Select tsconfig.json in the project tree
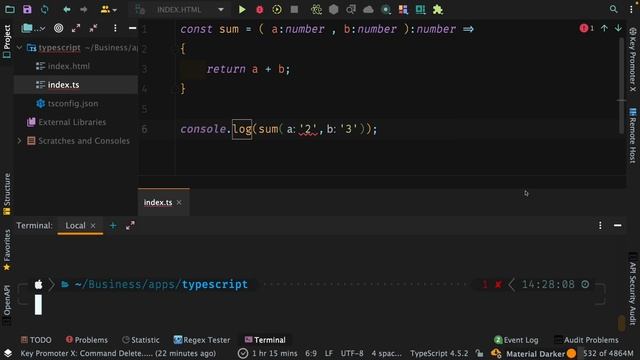 [73, 104]
